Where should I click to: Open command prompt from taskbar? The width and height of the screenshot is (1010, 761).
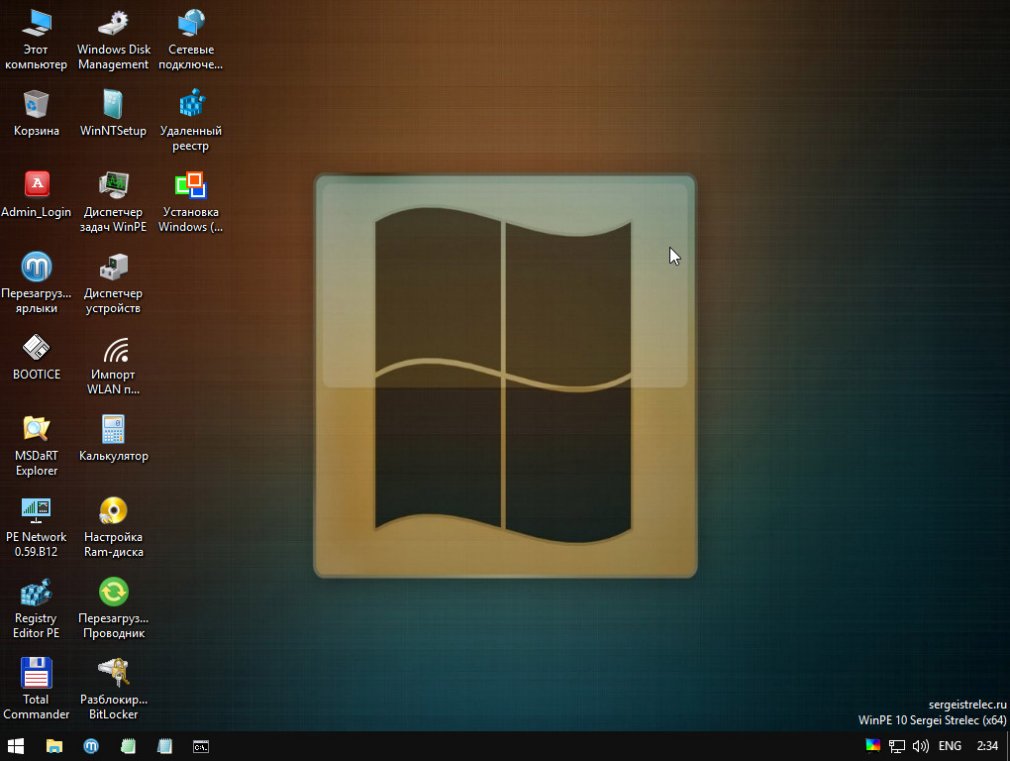click(201, 746)
